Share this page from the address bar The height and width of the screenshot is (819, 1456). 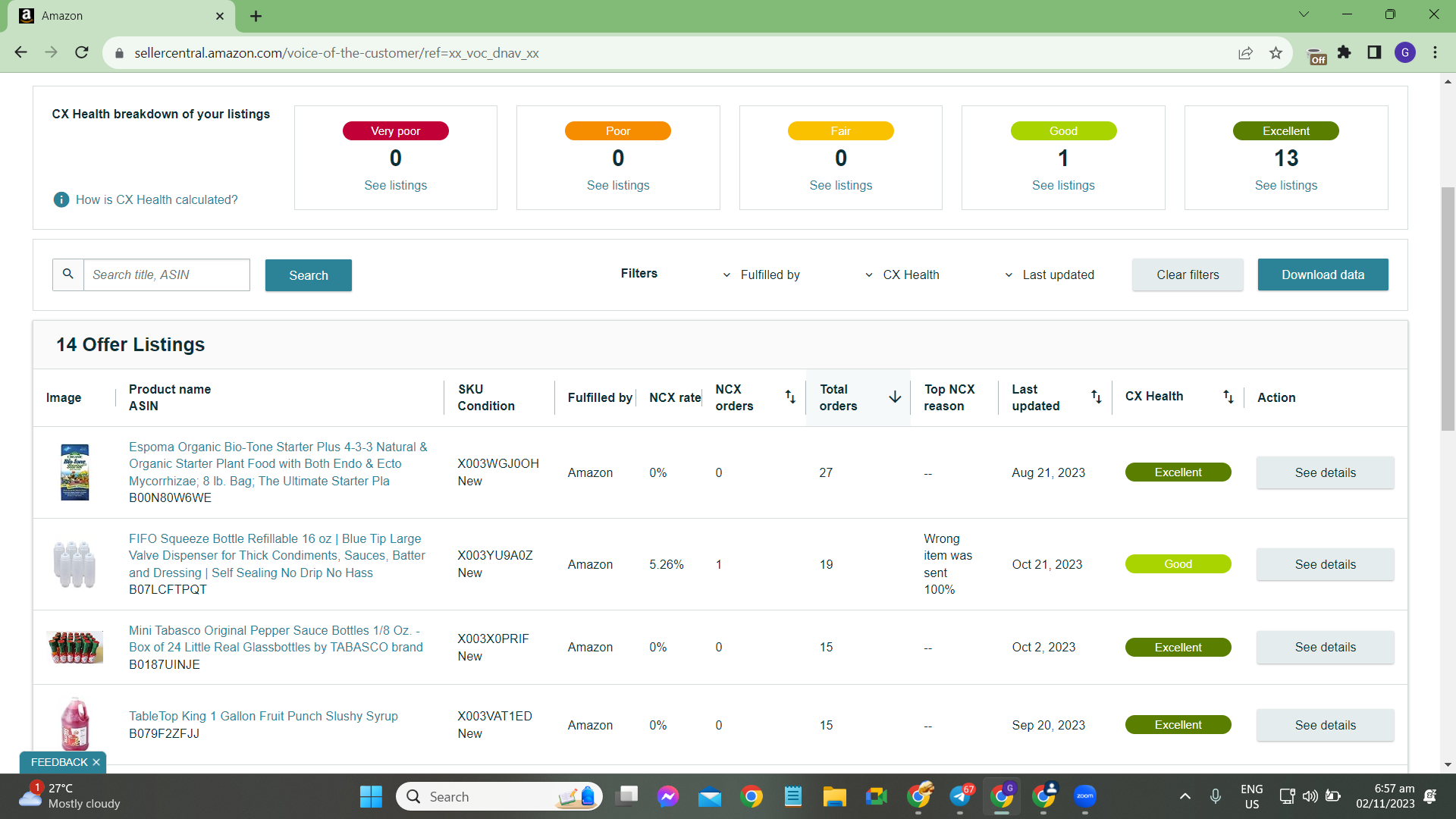click(x=1245, y=53)
